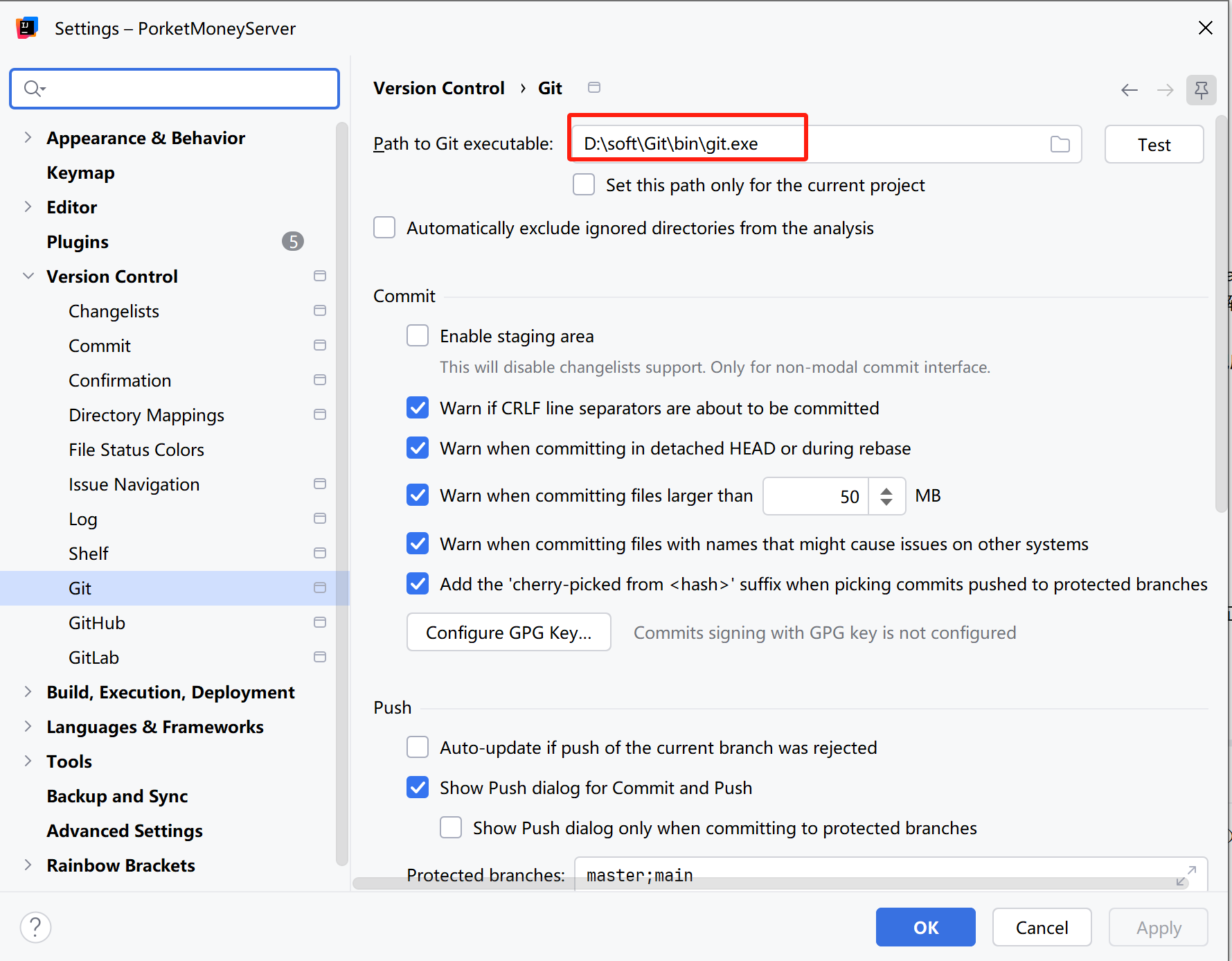The height and width of the screenshot is (961, 1232).
Task: Click the search magnifier icon
Action: tap(34, 89)
